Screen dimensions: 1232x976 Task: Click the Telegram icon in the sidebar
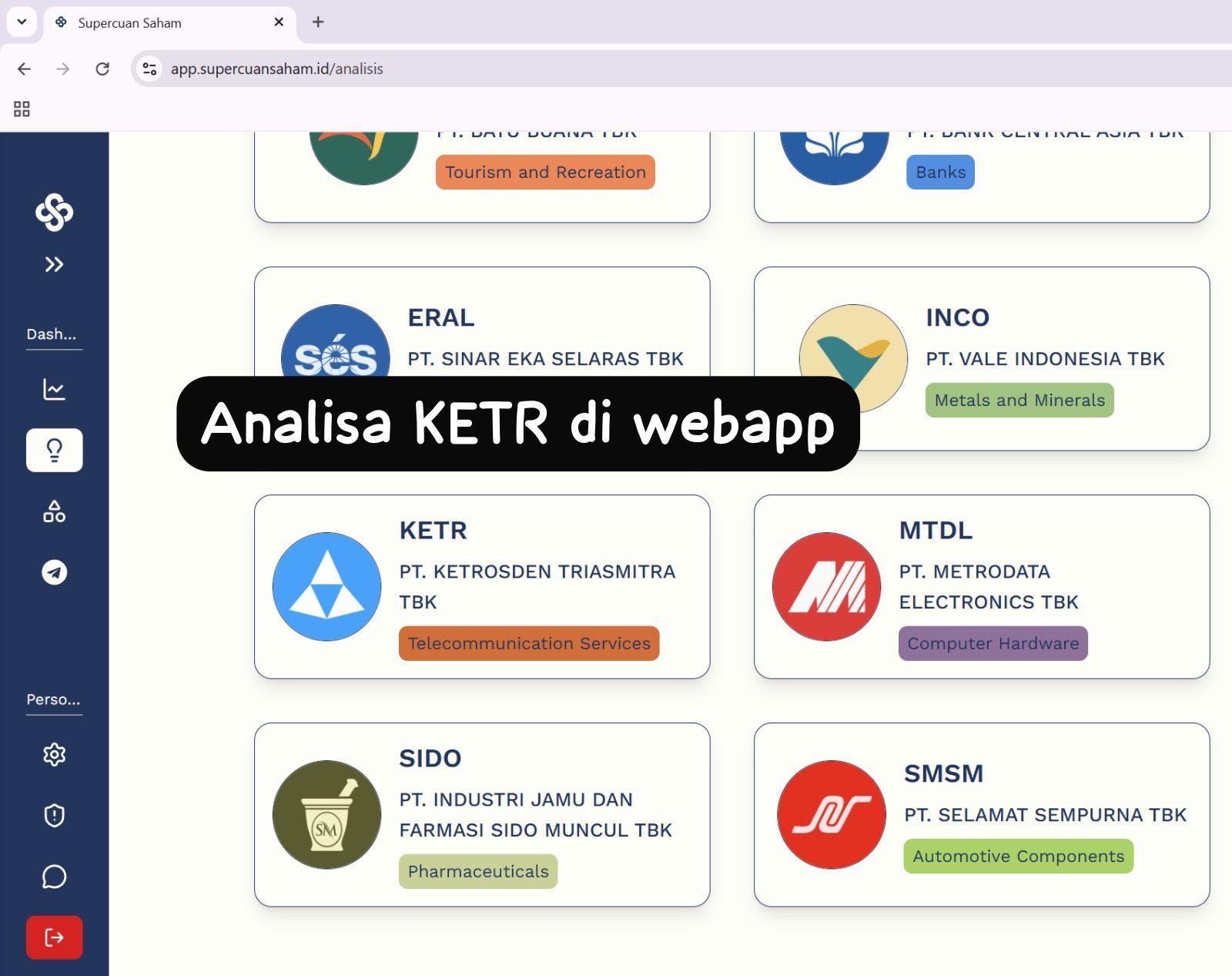coord(54,572)
